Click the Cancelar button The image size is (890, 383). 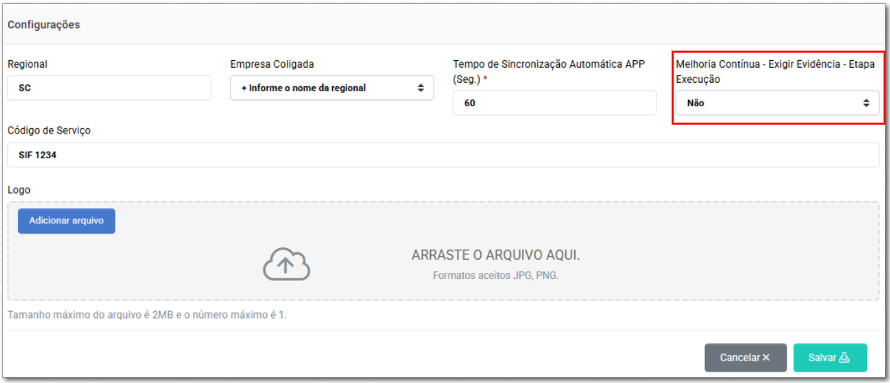pyautogui.click(x=745, y=357)
